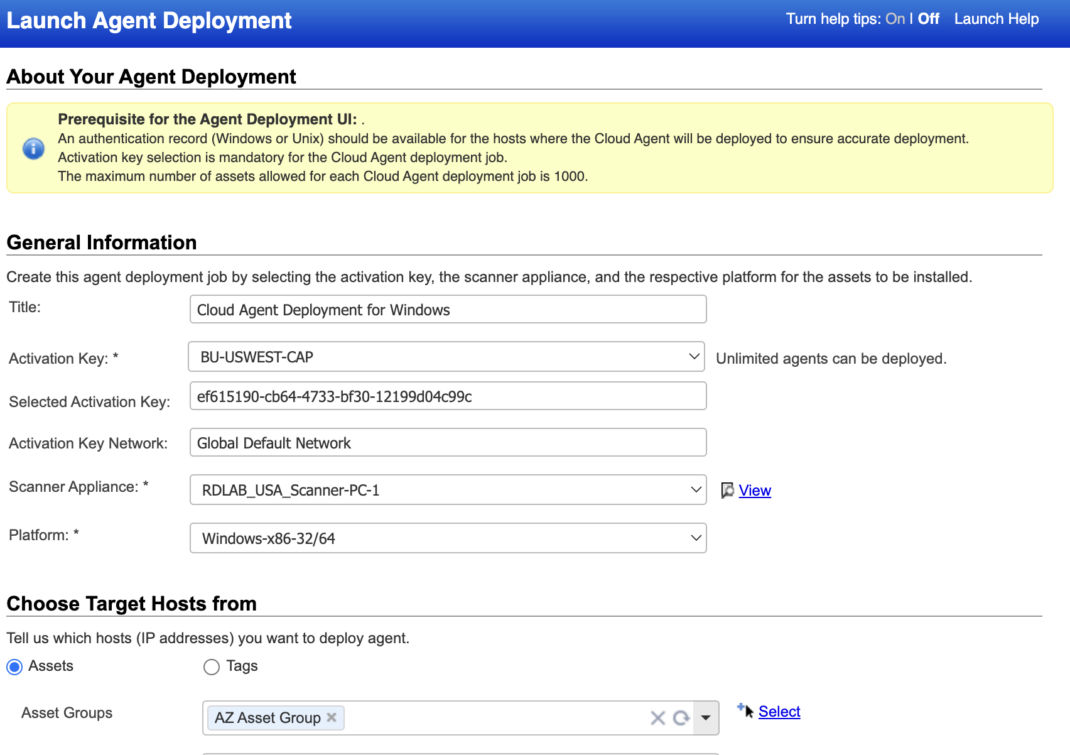This screenshot has height=755, width=1070.
Task: Clear the Asset Groups field with the X icon
Action: click(657, 717)
